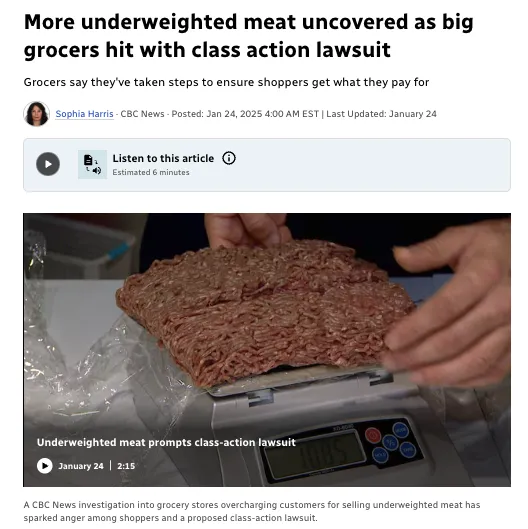Click the ground meat in the video thumbnail
The height and width of the screenshot is (529, 528).
[x=263, y=310]
